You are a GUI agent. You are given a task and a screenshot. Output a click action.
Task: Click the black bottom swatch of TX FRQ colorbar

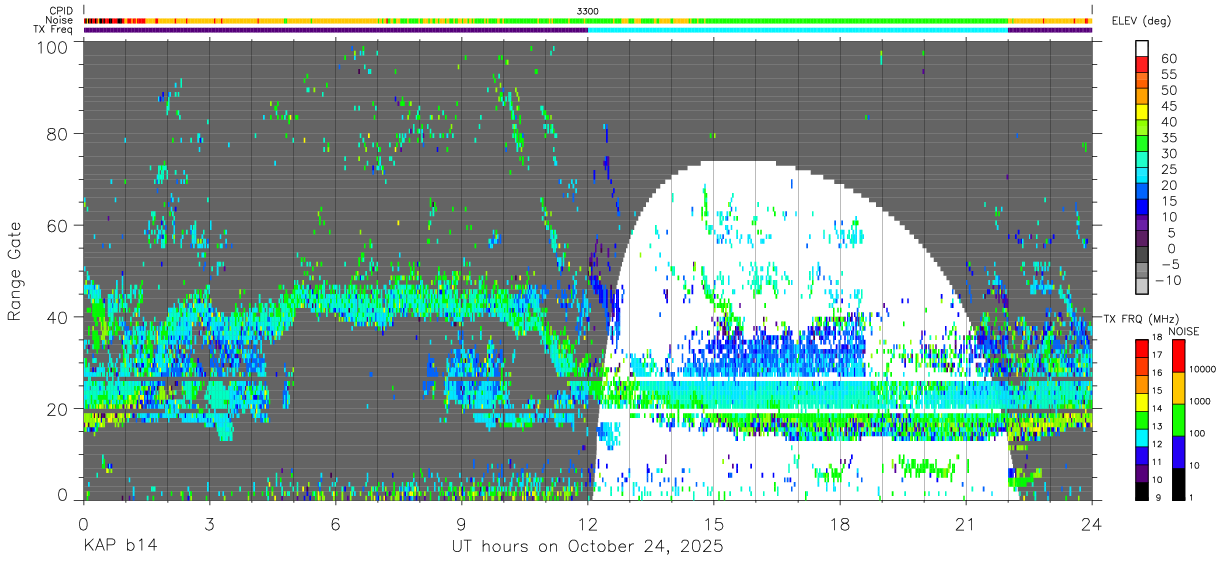coord(1140,492)
